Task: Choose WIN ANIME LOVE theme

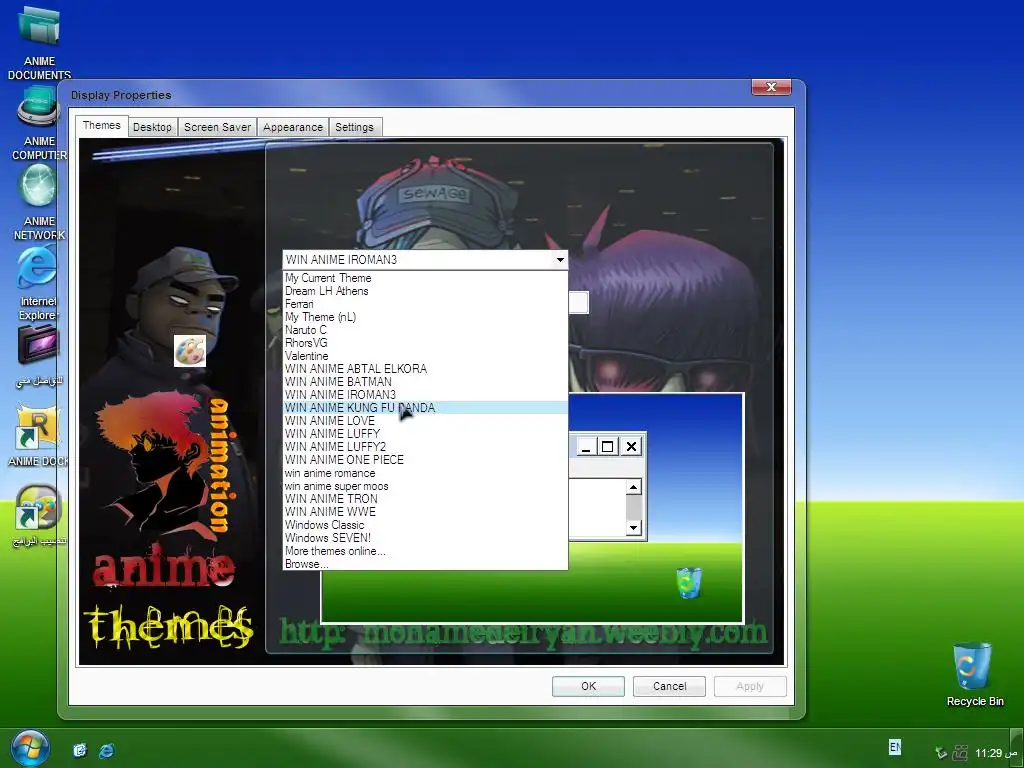Action: pyautogui.click(x=425, y=421)
